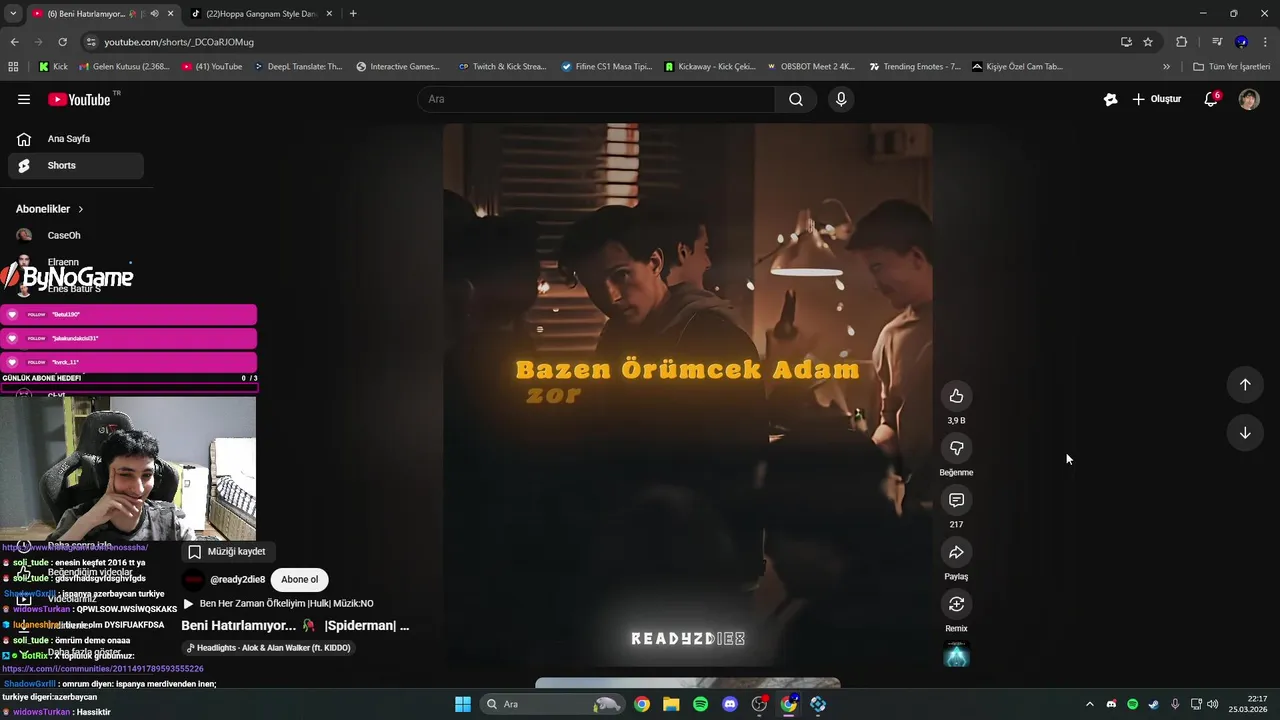
Task: Share the short via Paylaş arrow
Action: pos(956,552)
